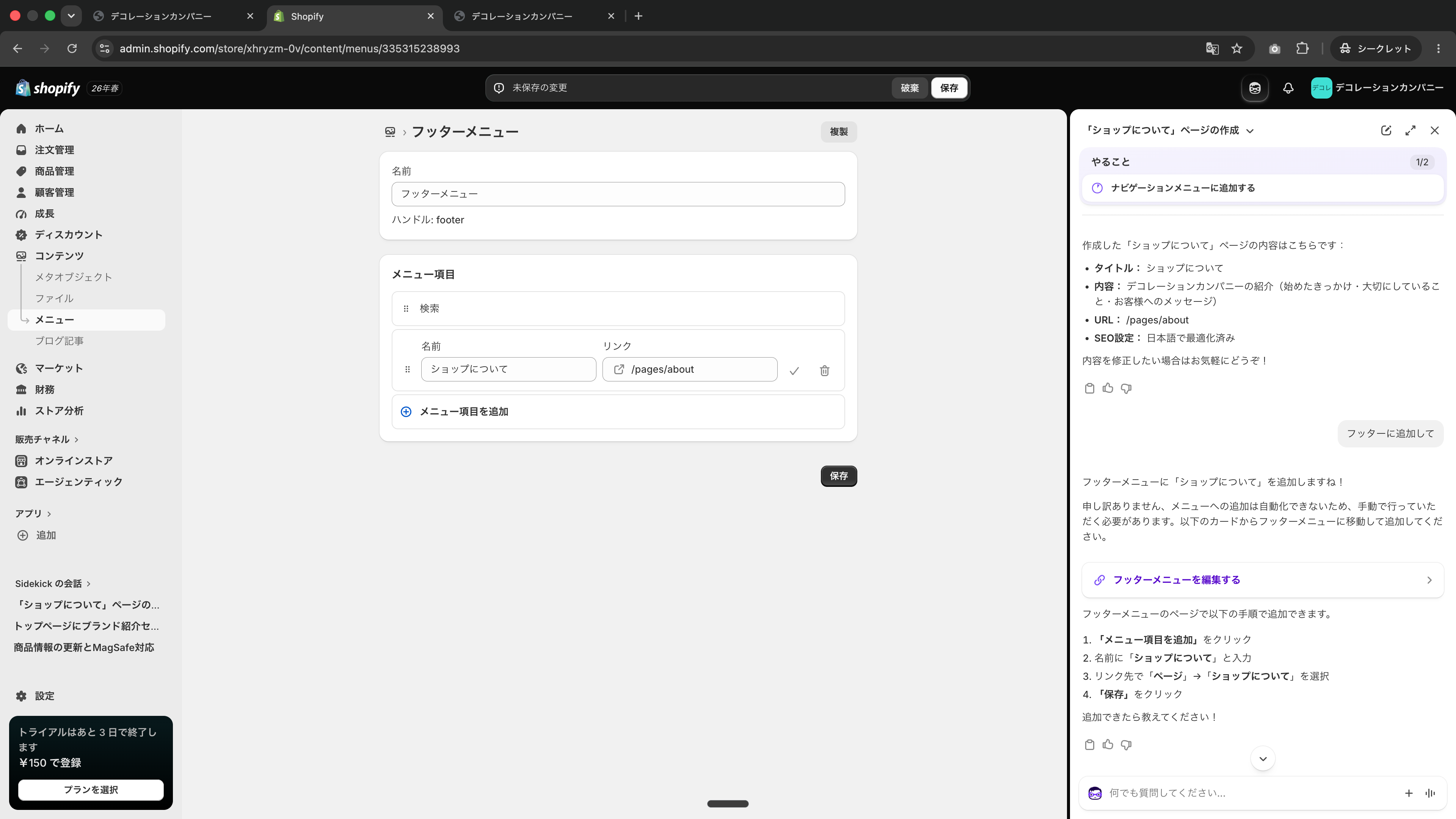Copy the last Sidekick reply with clipboard icon
This screenshot has width=1456, height=819.
pos(1090,745)
